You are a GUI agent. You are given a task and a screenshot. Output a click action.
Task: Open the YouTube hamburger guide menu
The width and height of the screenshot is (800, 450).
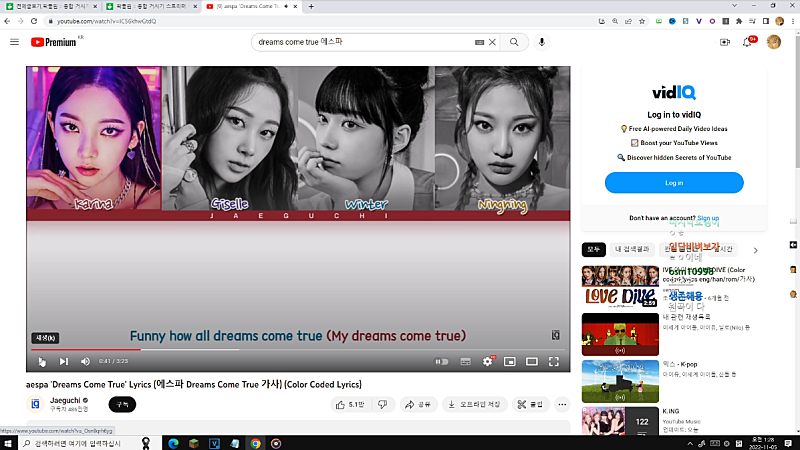pyautogui.click(x=14, y=42)
